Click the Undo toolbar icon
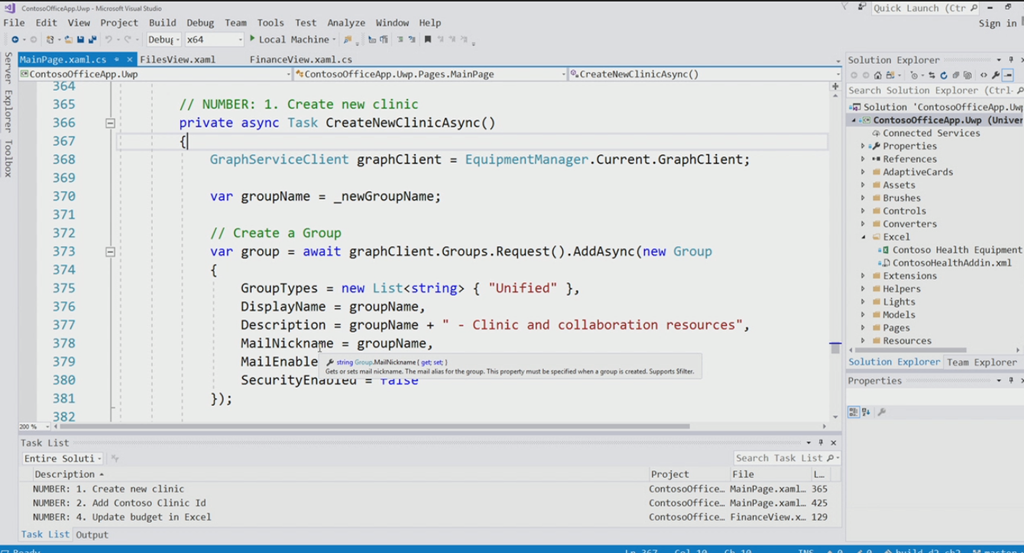1024x553 pixels. pyautogui.click(x=109, y=40)
